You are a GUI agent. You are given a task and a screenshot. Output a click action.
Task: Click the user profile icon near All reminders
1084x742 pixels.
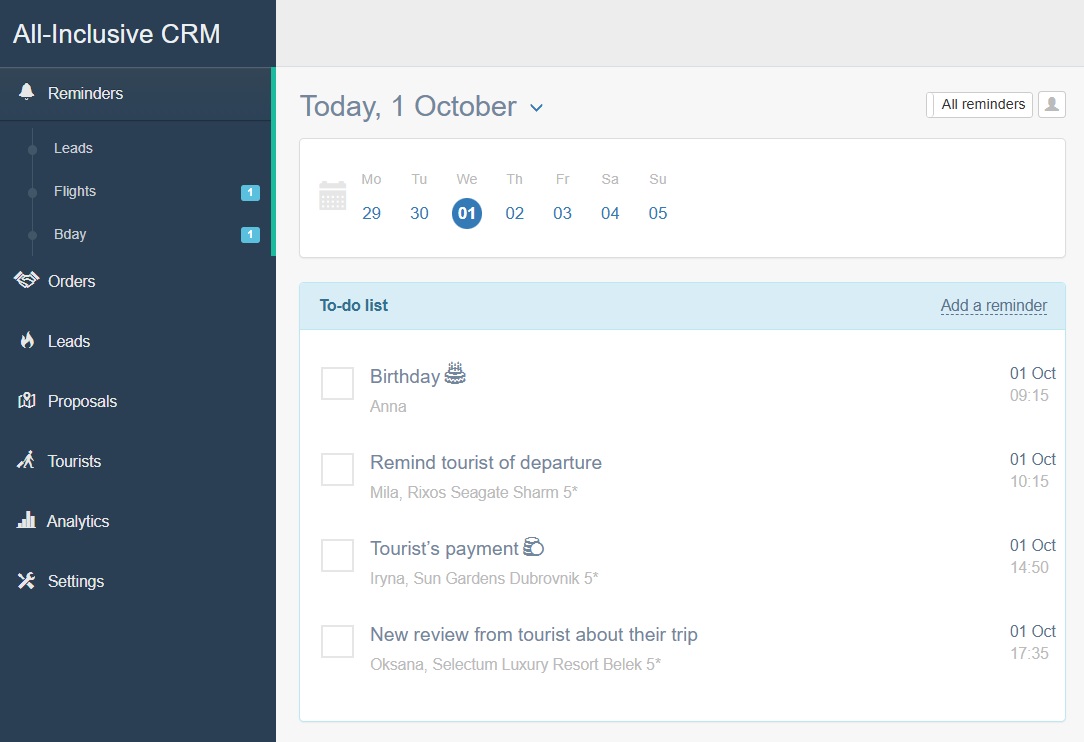point(1051,104)
